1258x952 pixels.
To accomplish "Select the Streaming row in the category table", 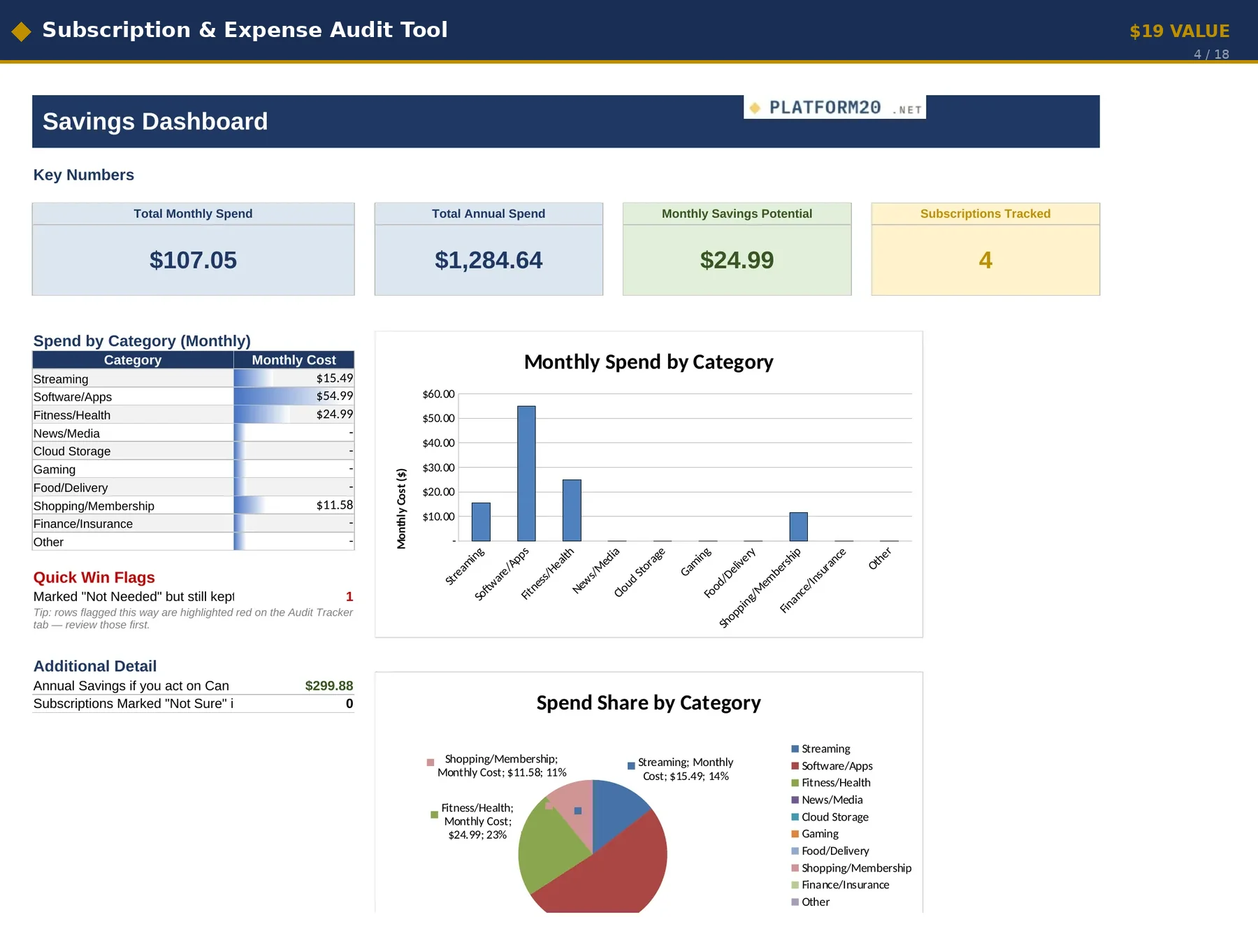I will [x=193, y=378].
